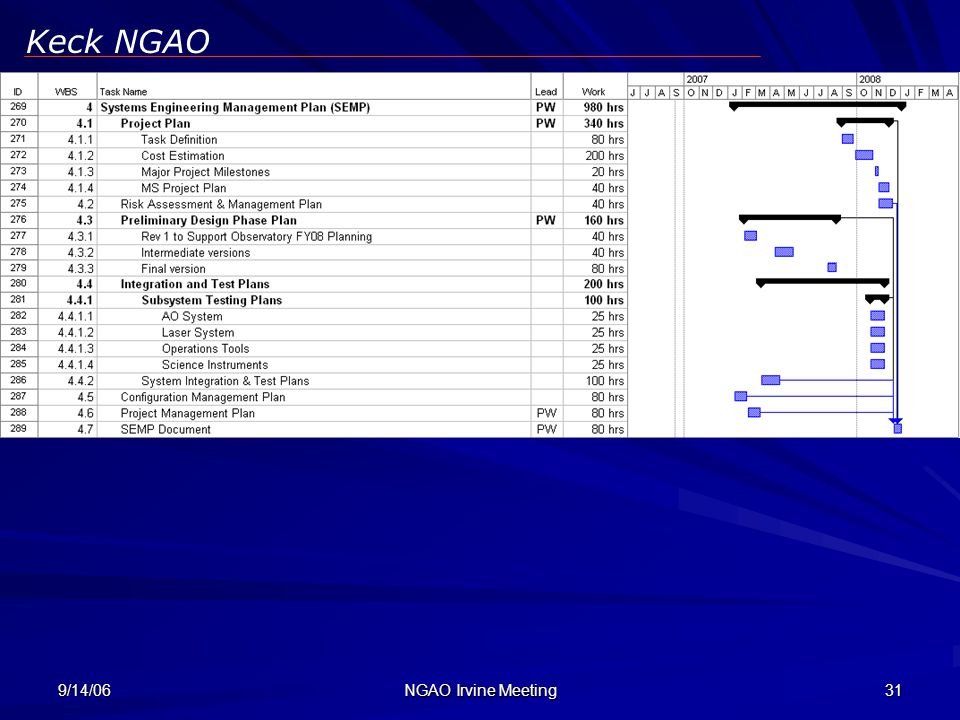Select Intermediate versions task
The image size is (960, 720).
[195, 252]
